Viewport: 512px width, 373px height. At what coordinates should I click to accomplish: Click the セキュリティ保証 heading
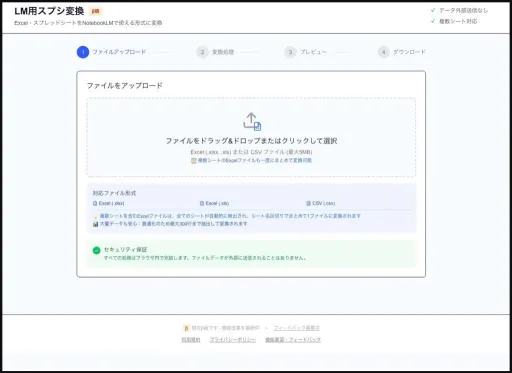125,249
